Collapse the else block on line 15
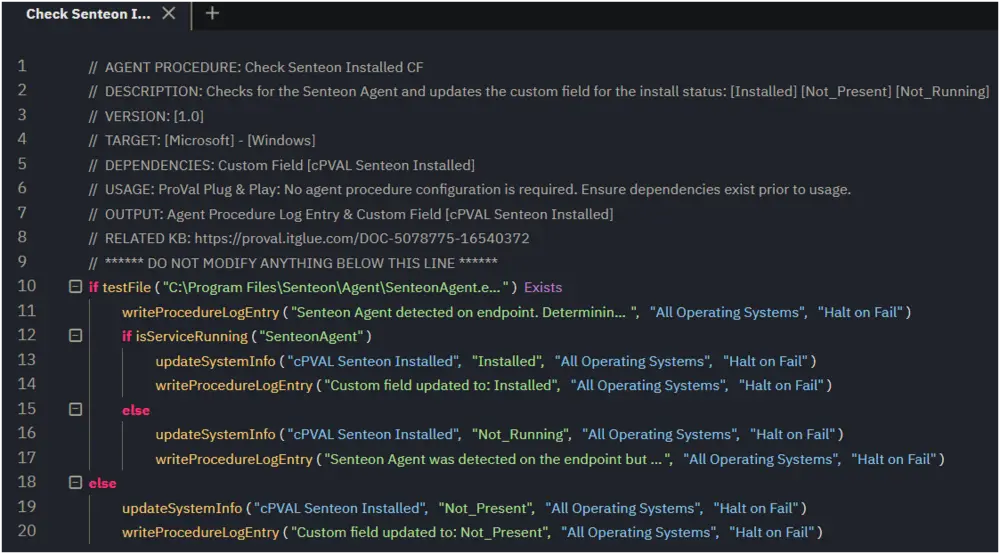The height and width of the screenshot is (554, 1000). point(75,409)
